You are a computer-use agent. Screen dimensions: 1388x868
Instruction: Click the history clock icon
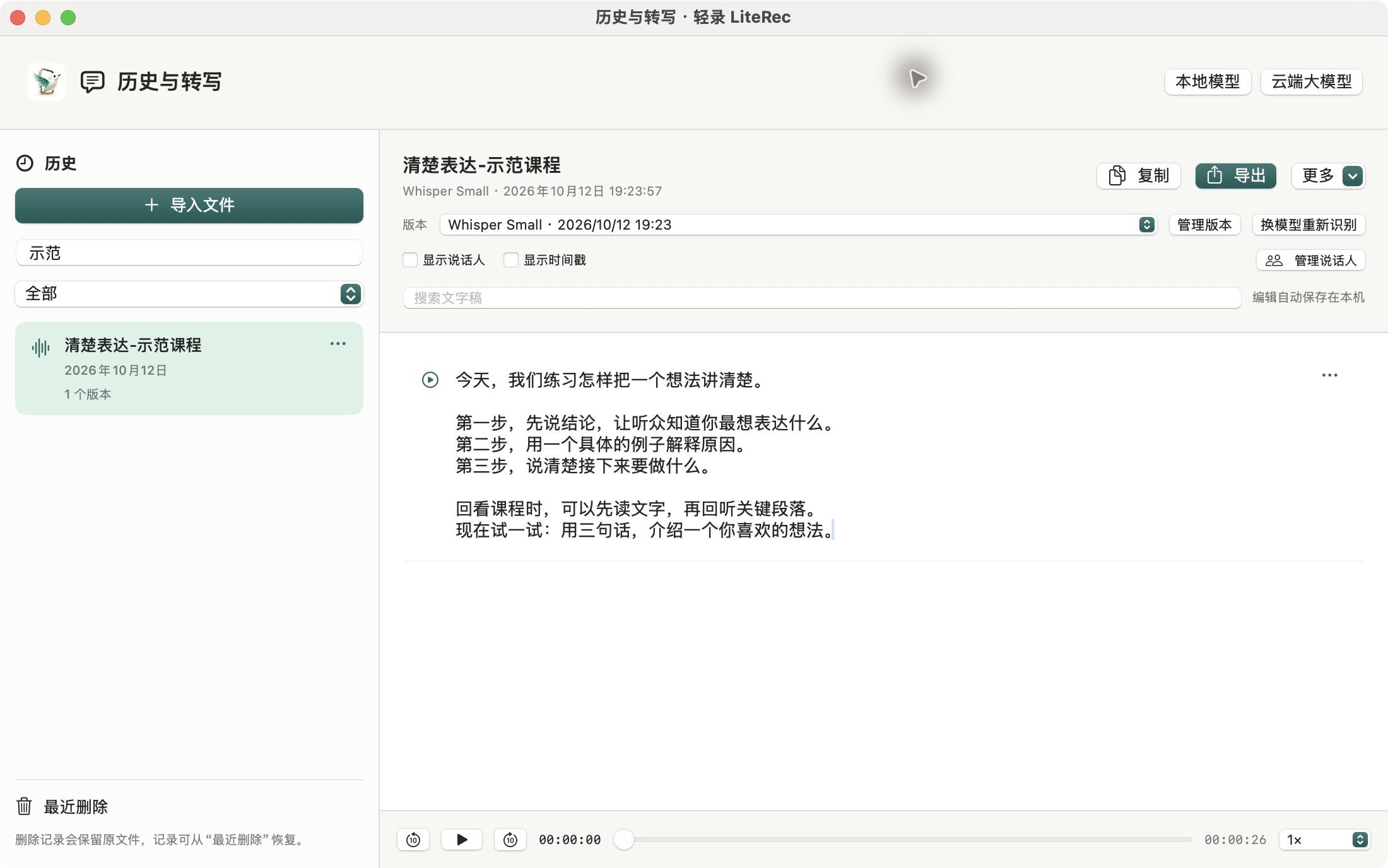pyautogui.click(x=25, y=163)
